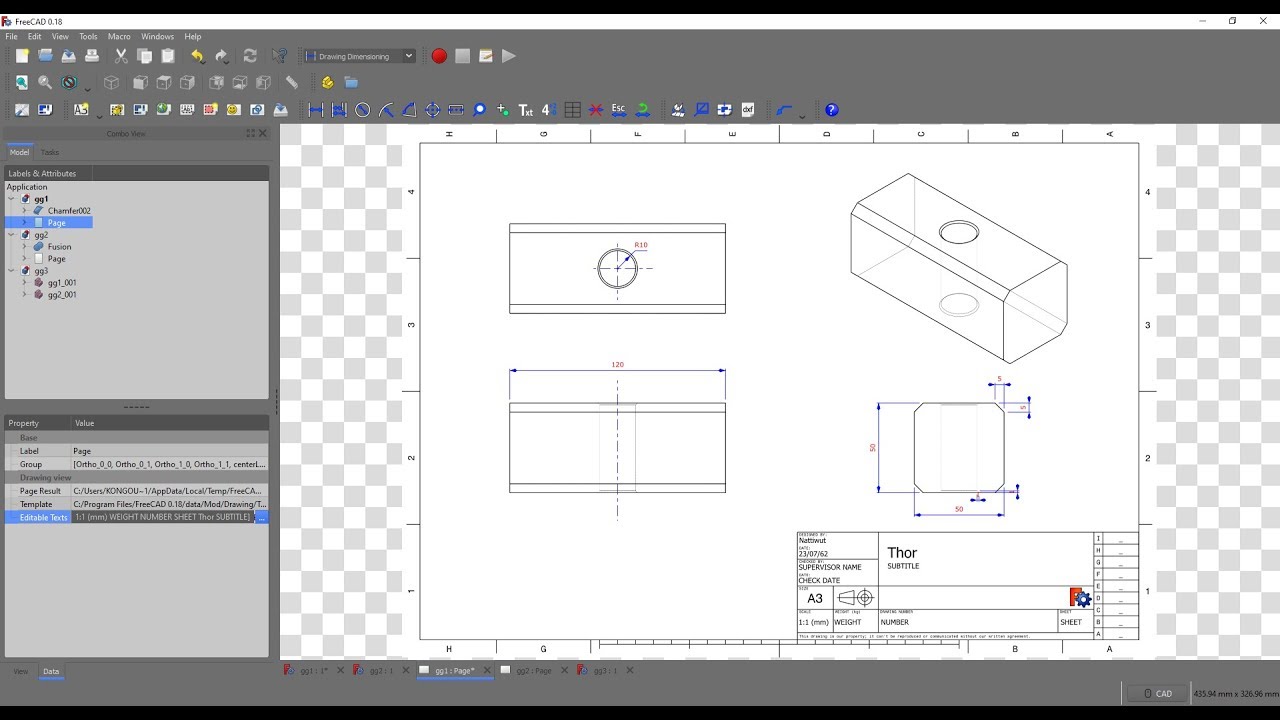1280x720 pixels.
Task: Switch to the 'gg1 : Page*' document tab
Action: (455, 671)
